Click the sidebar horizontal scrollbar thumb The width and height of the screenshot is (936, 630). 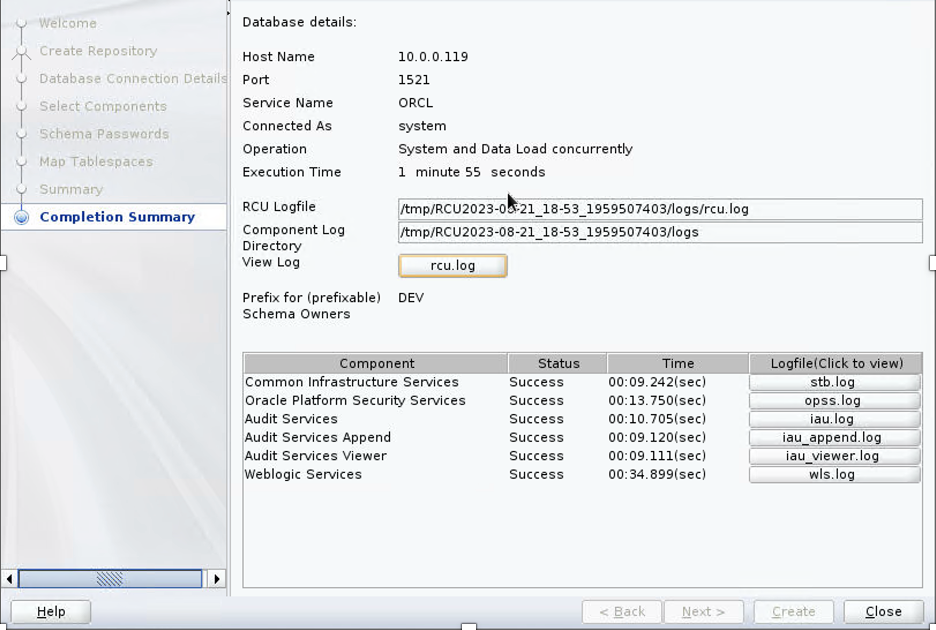tap(110, 579)
